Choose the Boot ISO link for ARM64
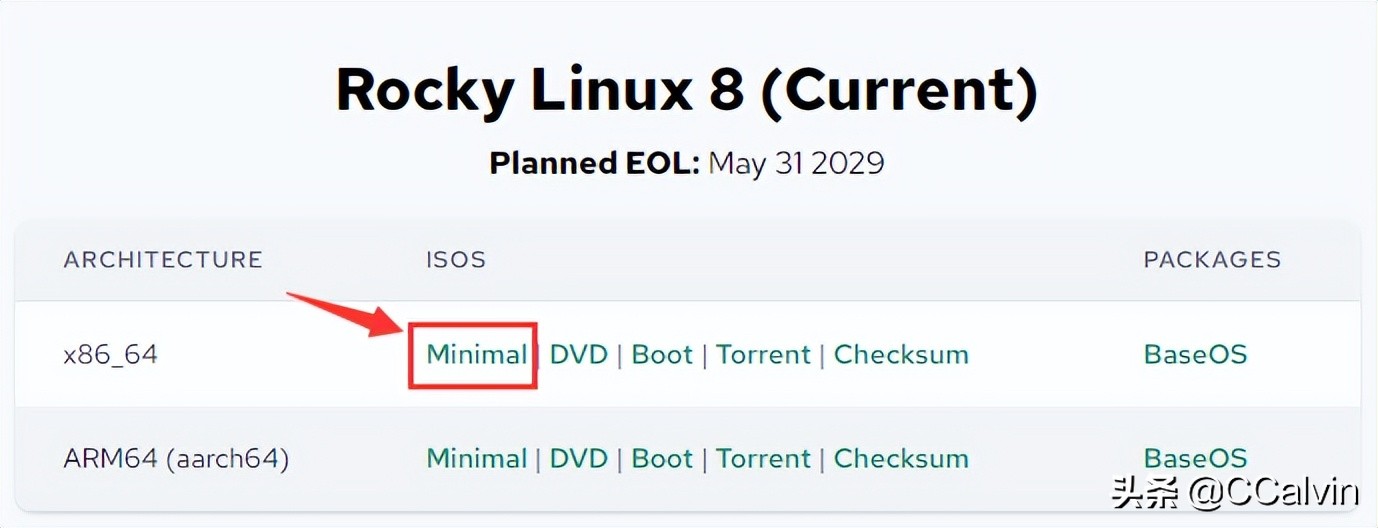This screenshot has height=528, width=1378. pyautogui.click(x=662, y=459)
